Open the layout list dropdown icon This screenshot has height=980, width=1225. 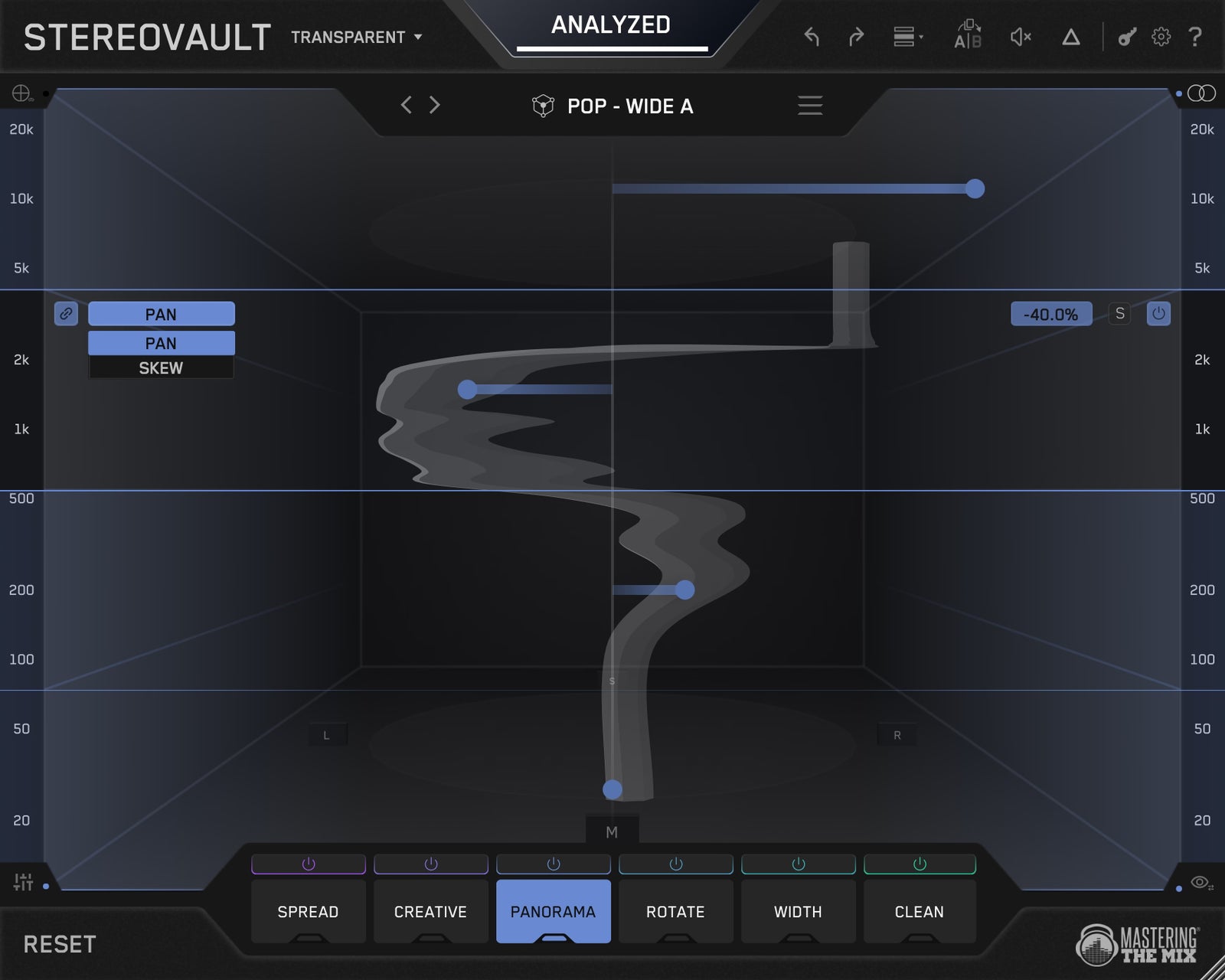908,37
